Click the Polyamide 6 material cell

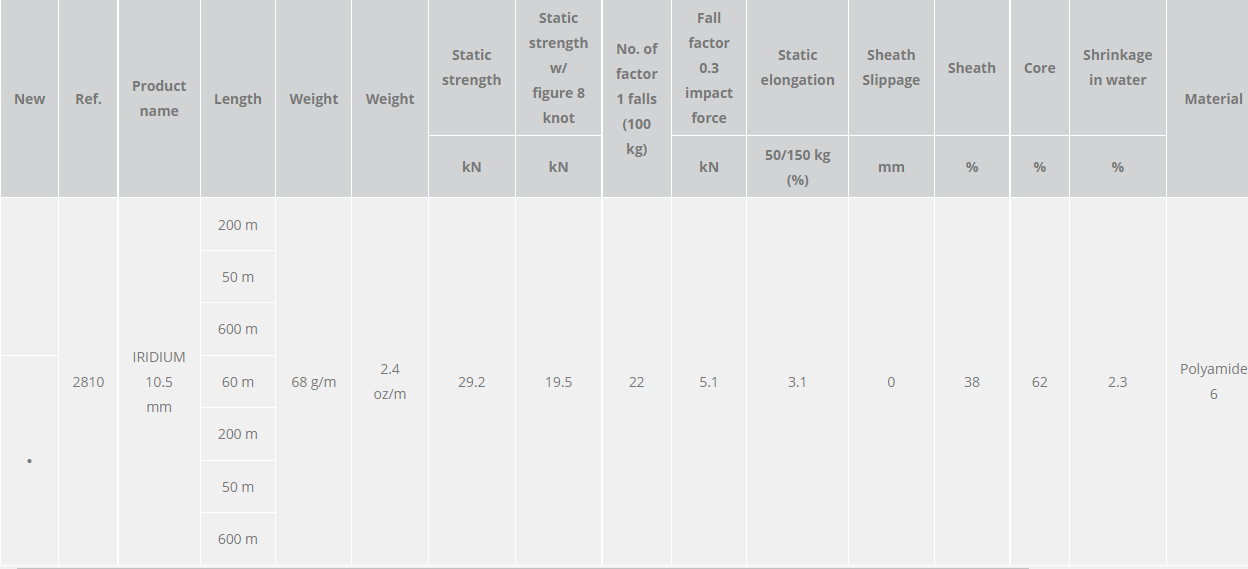tap(1213, 382)
